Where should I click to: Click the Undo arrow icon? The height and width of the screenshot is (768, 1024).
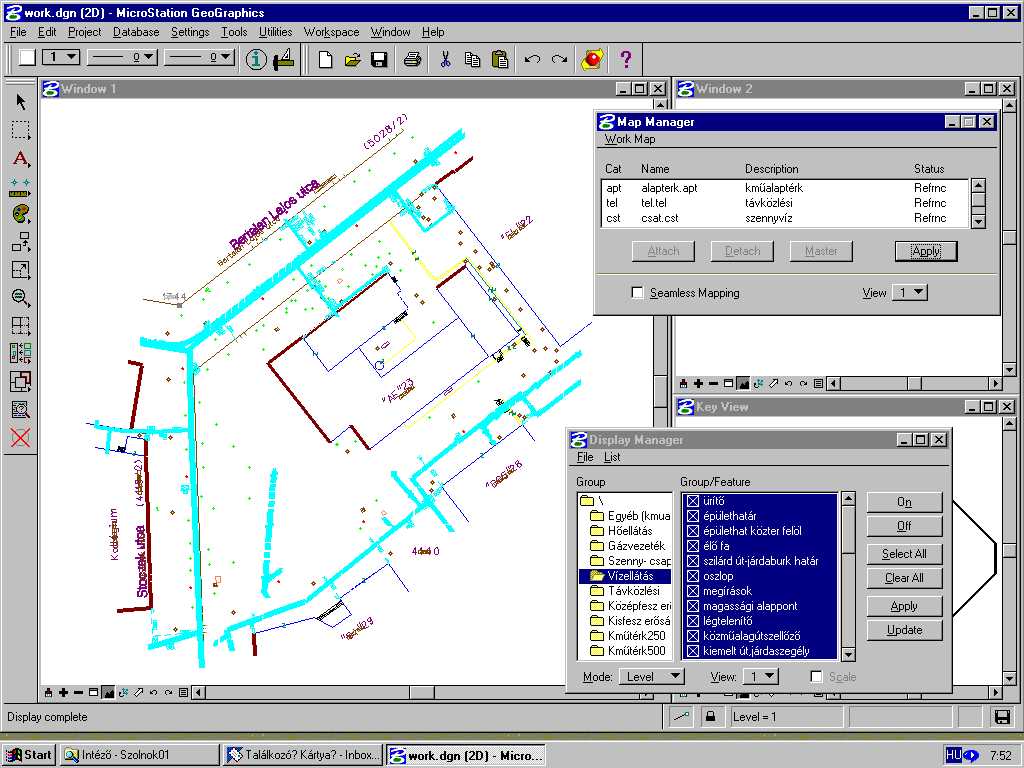click(x=532, y=59)
